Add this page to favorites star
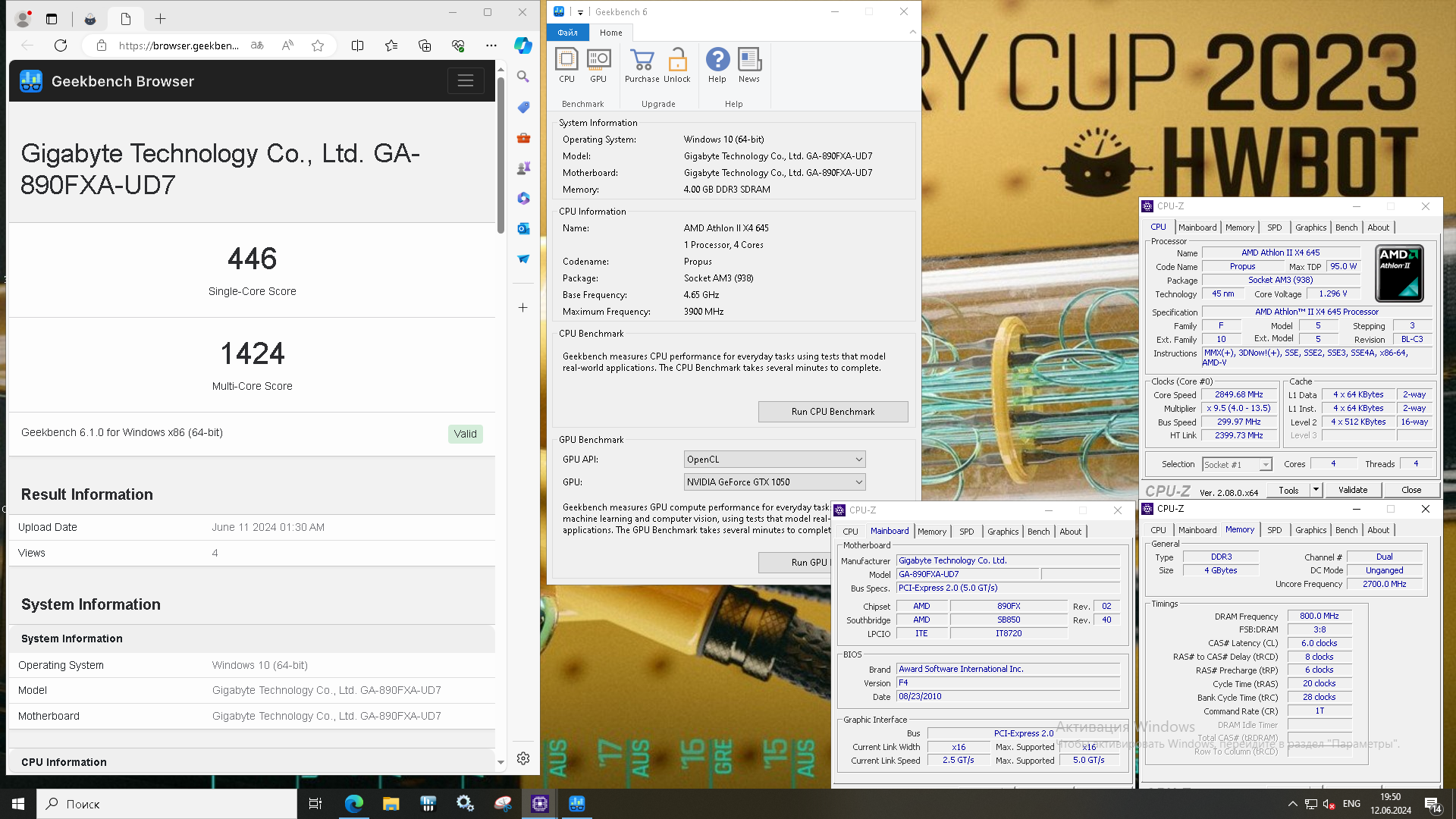Screen dimensions: 1456x819 [x=318, y=45]
